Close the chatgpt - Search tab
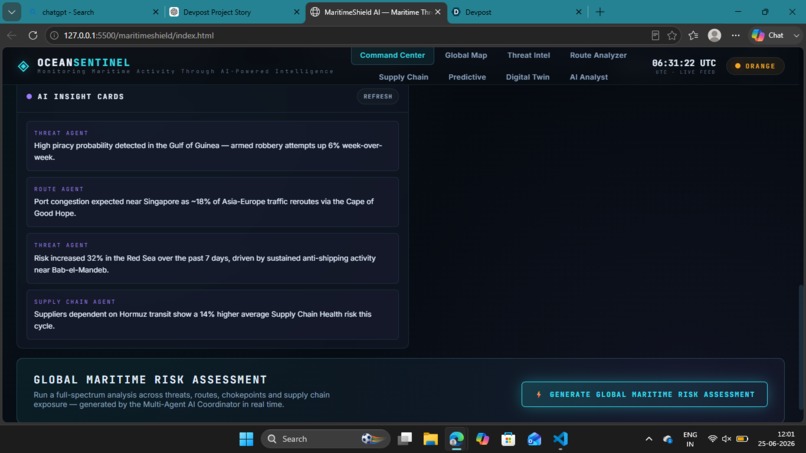Image resolution: width=806 pixels, height=453 pixels. click(x=156, y=12)
